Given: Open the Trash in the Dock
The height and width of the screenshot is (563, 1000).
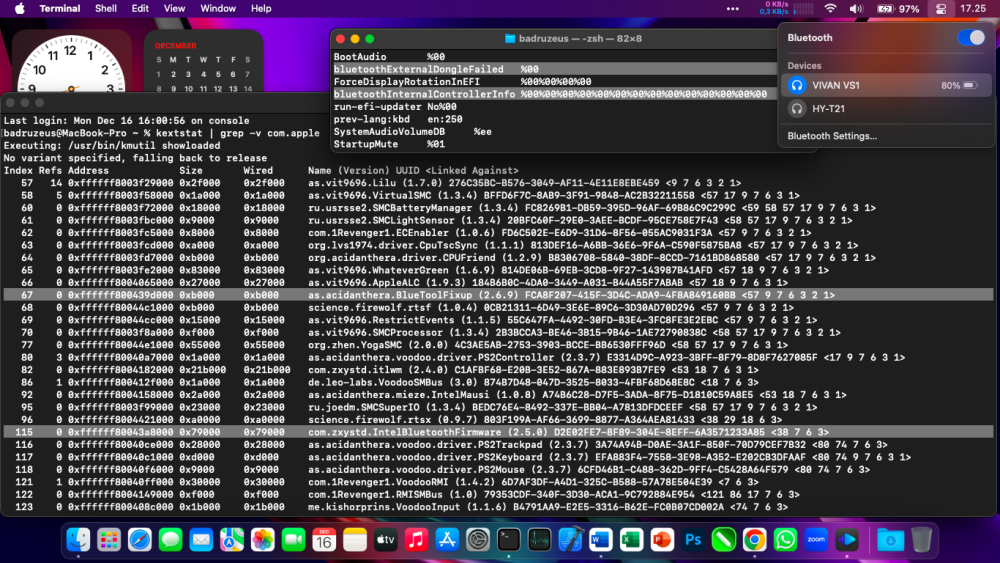Looking at the screenshot, I should tap(922, 540).
